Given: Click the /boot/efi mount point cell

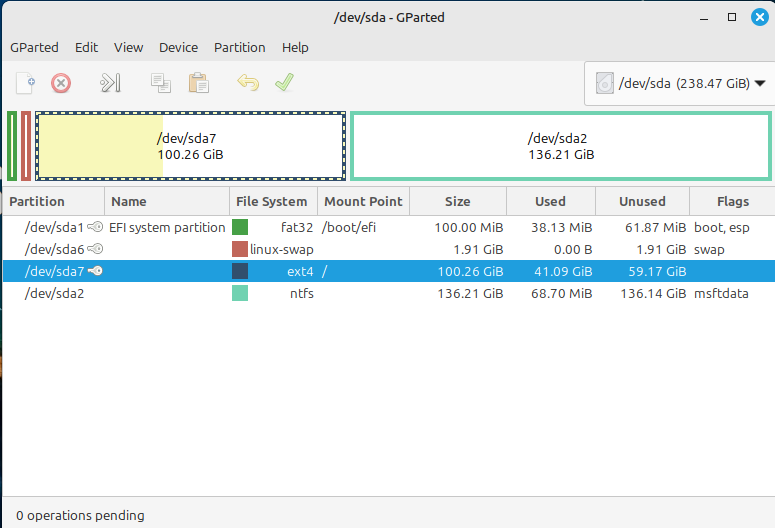Looking at the screenshot, I should coord(349,227).
